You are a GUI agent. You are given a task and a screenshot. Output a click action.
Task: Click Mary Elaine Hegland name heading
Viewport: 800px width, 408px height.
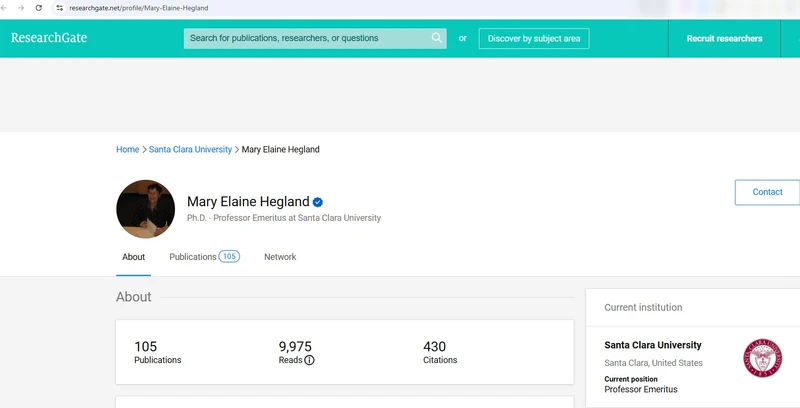tap(248, 201)
